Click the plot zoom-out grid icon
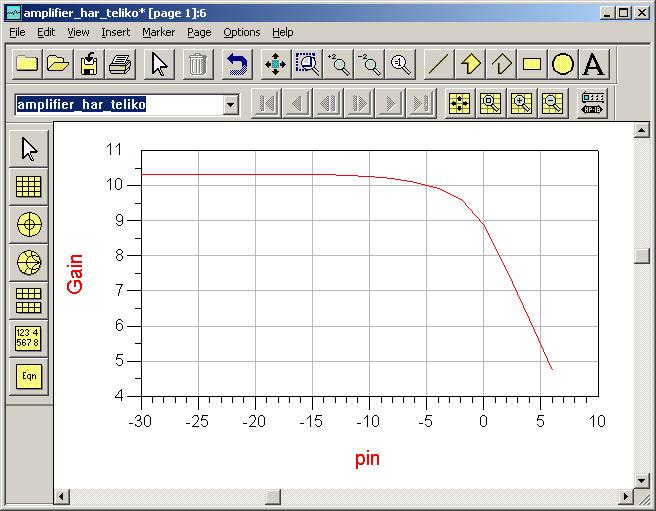 tap(553, 103)
